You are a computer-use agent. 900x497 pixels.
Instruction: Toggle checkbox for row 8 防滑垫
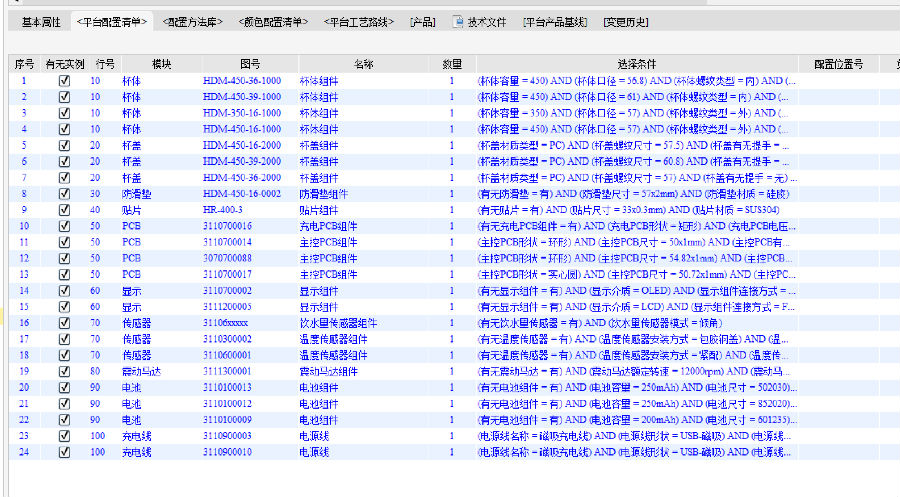tap(64, 194)
